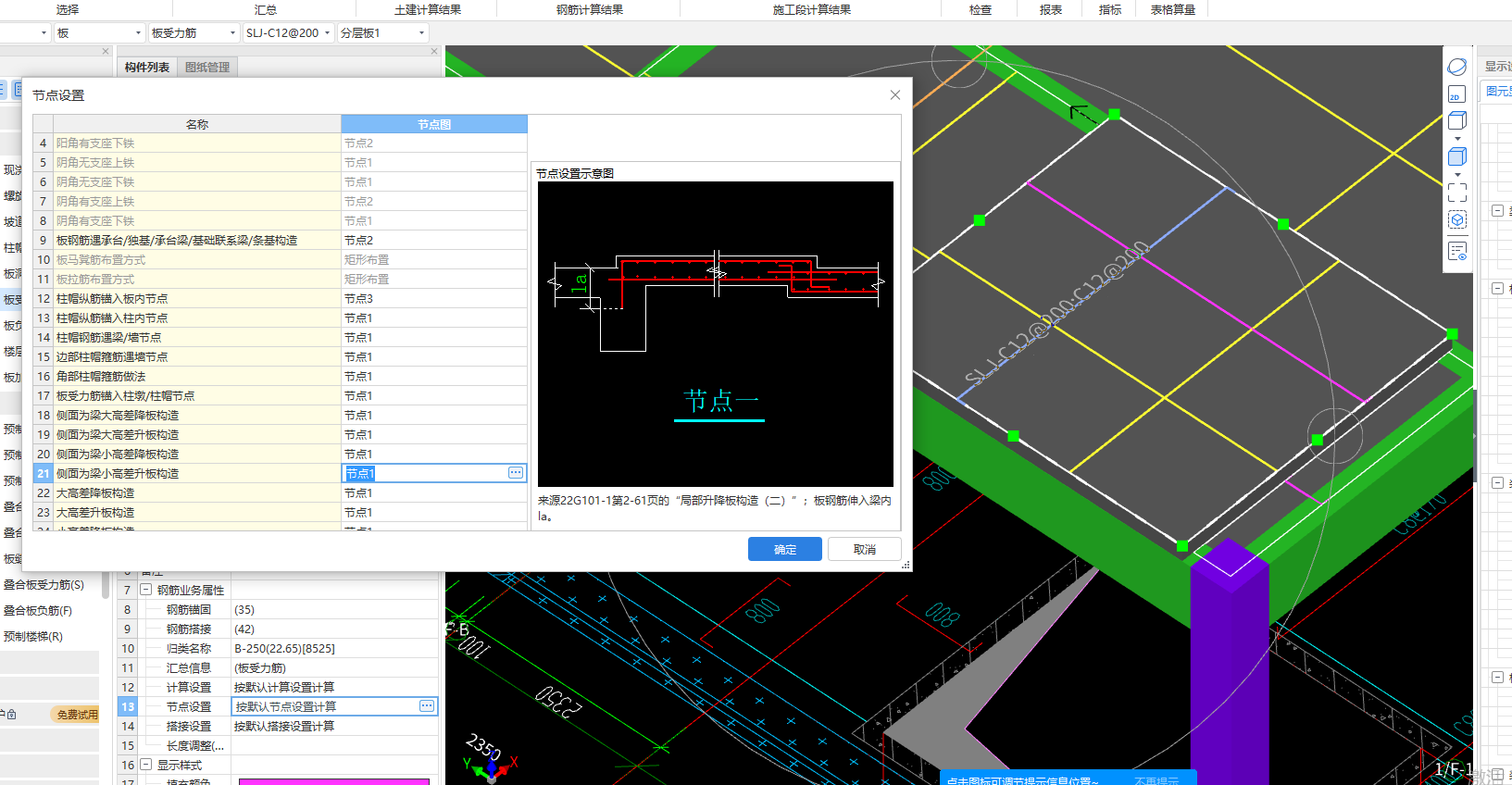
Task: Open the 分层板1 layer dropdown
Action: click(383, 33)
